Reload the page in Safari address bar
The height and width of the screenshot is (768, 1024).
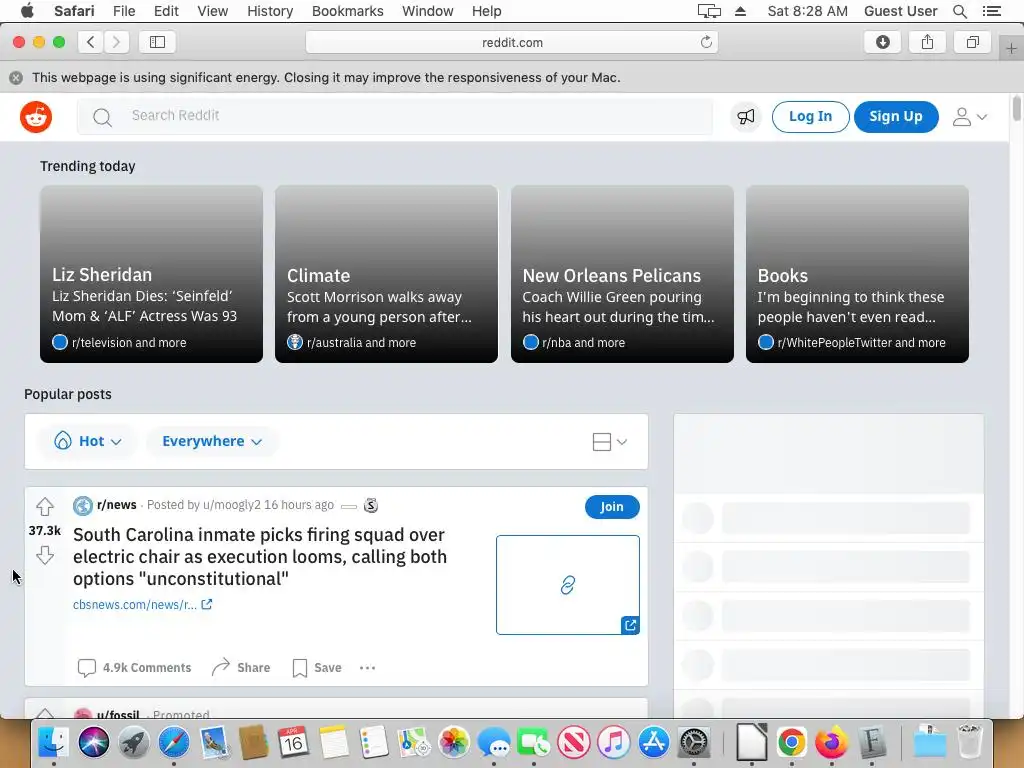[x=706, y=42]
